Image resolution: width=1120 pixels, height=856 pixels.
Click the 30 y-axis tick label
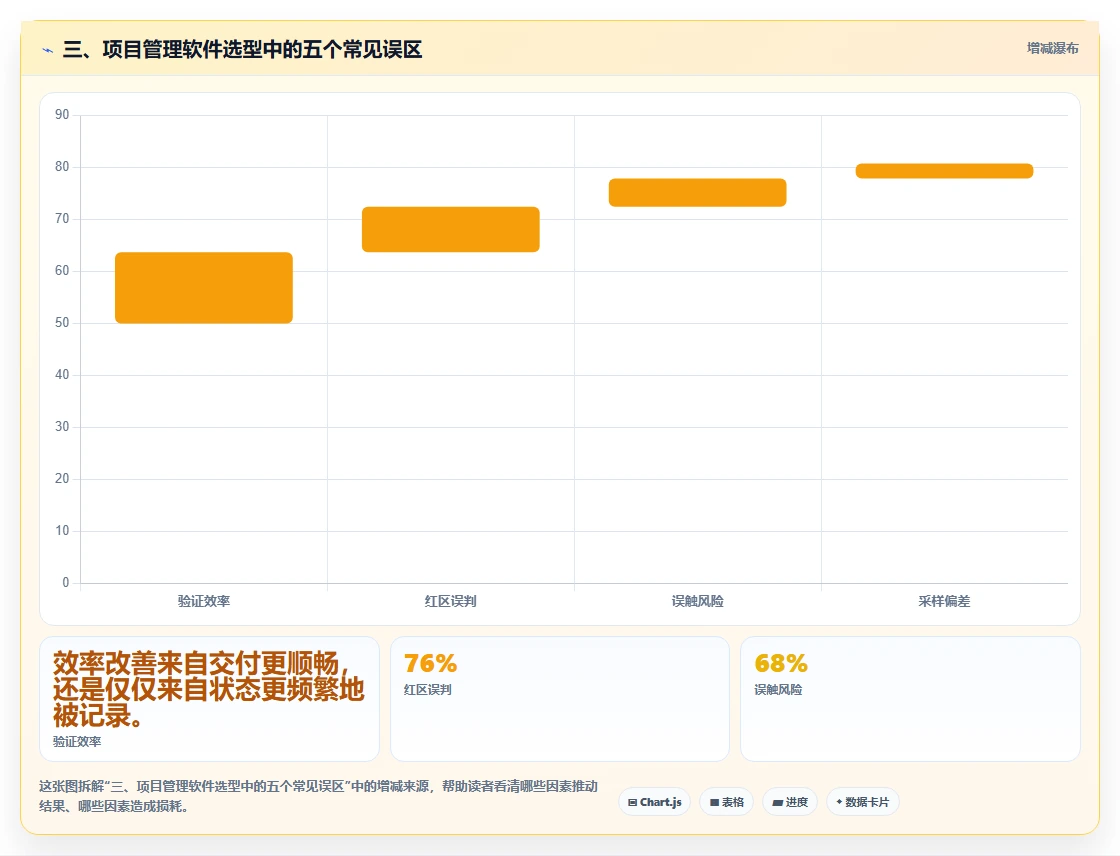[x=62, y=427]
